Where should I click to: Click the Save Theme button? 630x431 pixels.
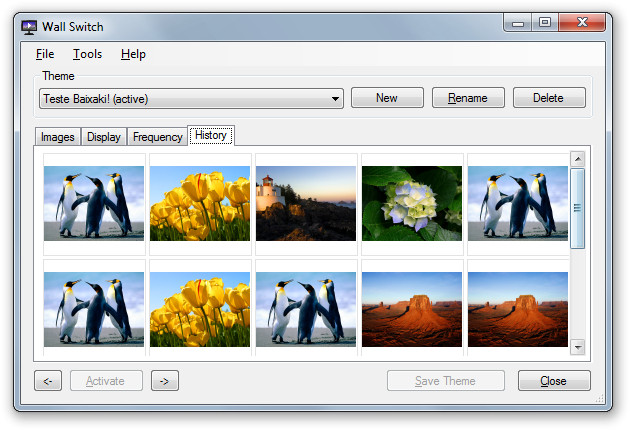(x=446, y=380)
